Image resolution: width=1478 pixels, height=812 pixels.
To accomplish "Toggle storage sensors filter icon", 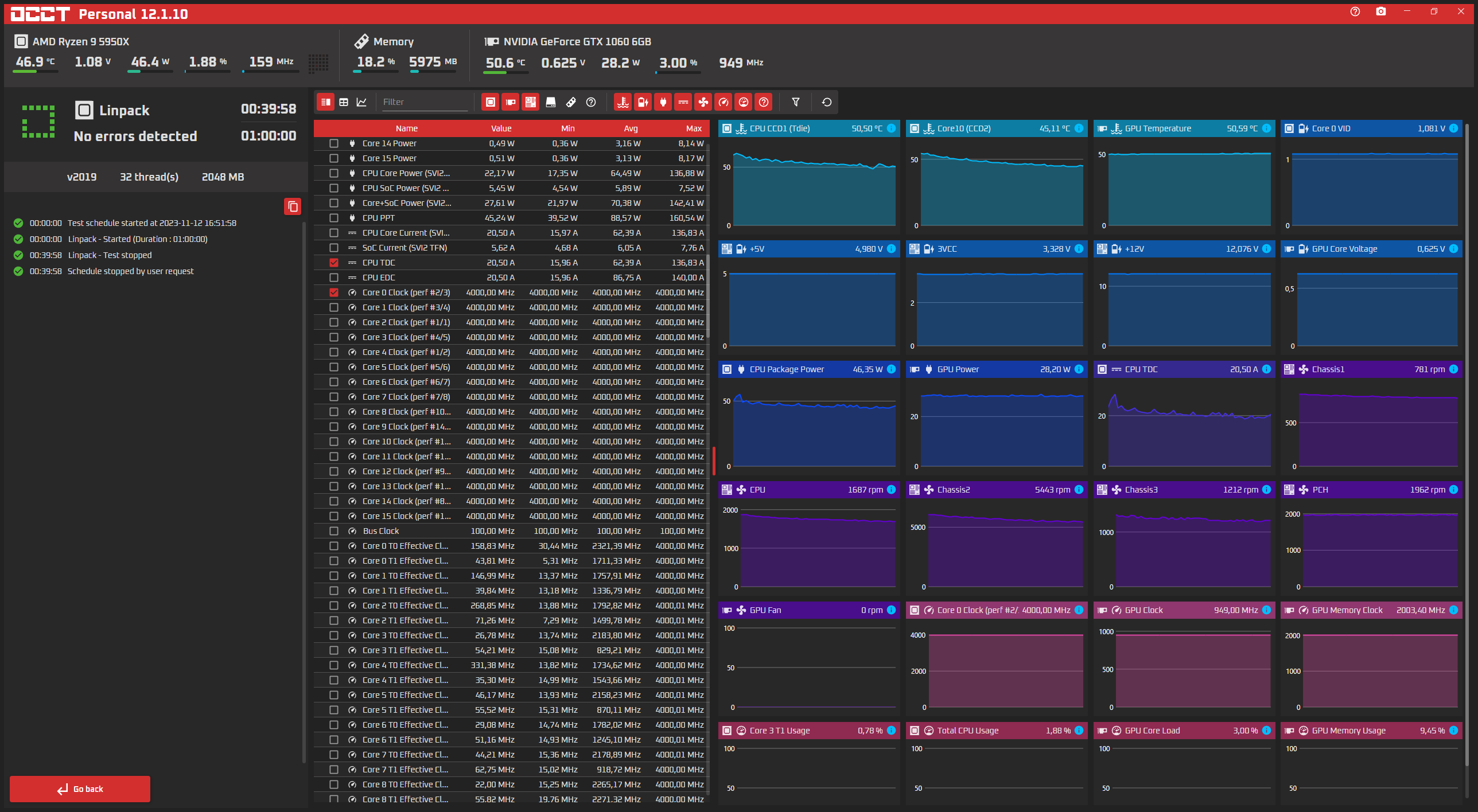I will 550,102.
